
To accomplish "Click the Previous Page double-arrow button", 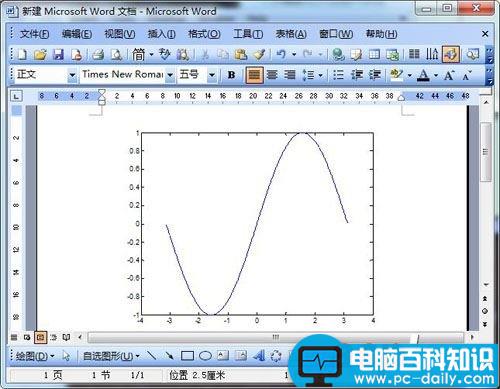I will (x=485, y=299).
